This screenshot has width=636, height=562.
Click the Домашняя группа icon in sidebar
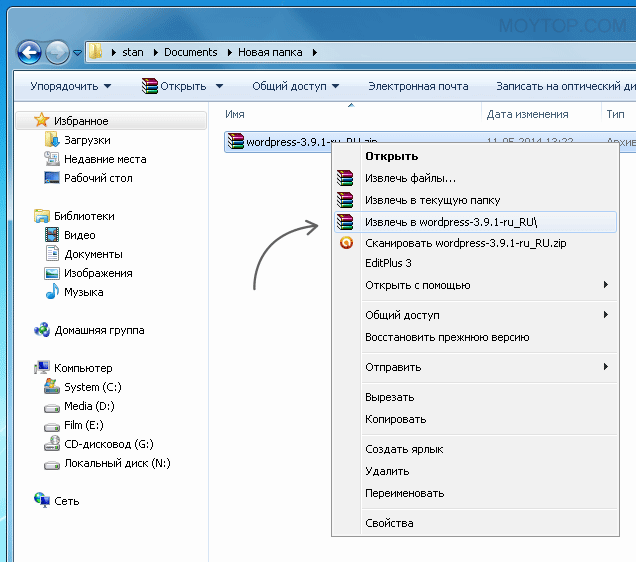point(42,330)
